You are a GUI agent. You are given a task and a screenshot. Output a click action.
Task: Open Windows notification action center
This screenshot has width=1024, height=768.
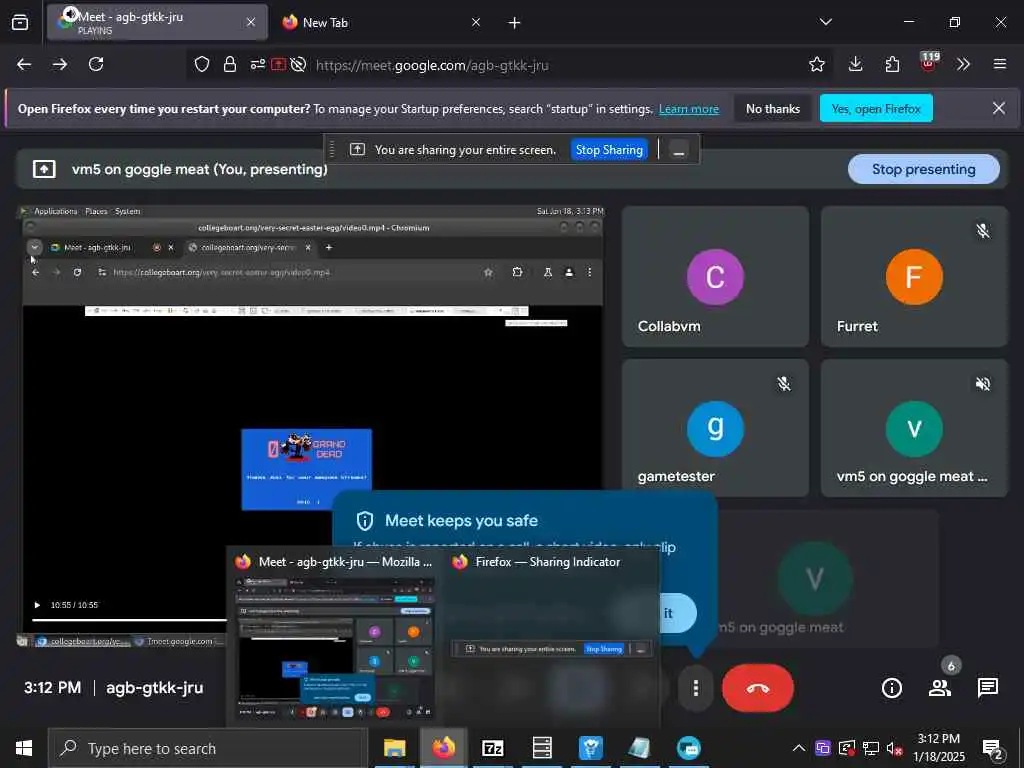tap(993, 749)
